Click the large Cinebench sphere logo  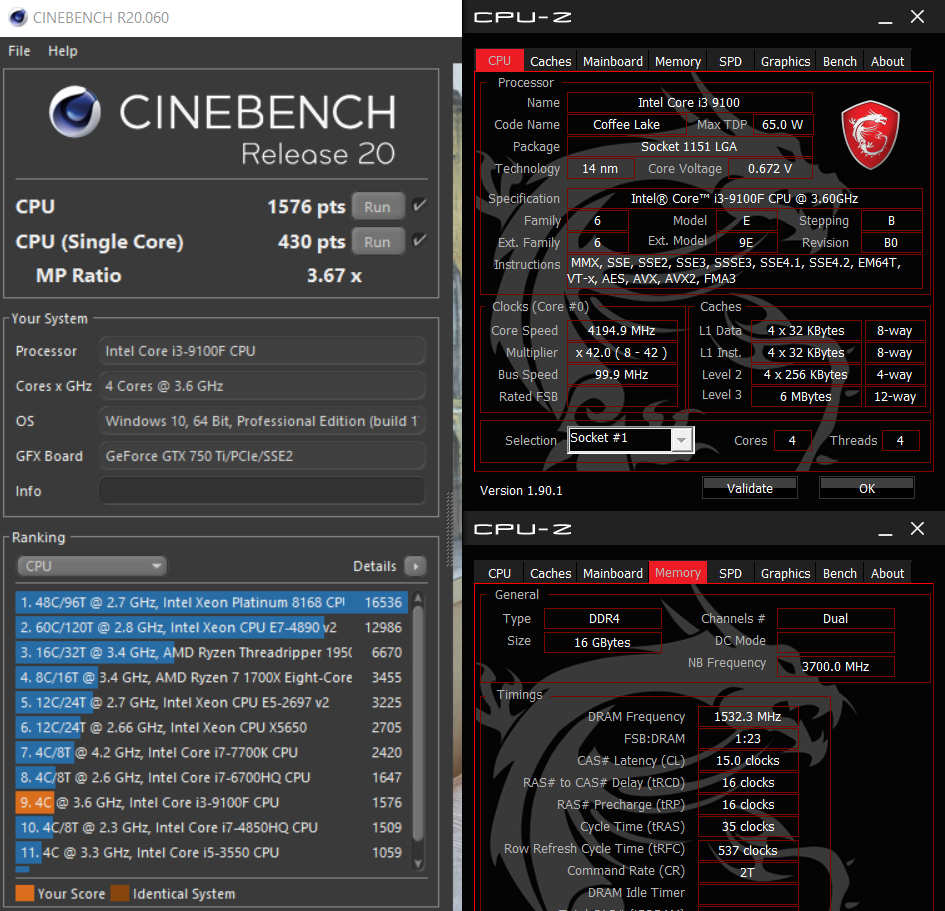pyautogui.click(x=75, y=112)
